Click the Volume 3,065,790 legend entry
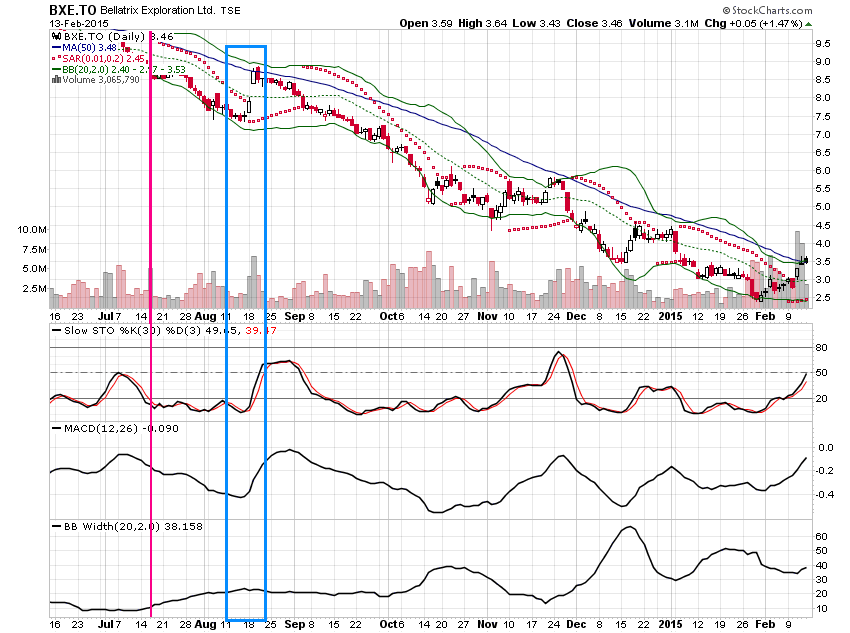Viewport: 850px width, 633px height. (x=96, y=80)
